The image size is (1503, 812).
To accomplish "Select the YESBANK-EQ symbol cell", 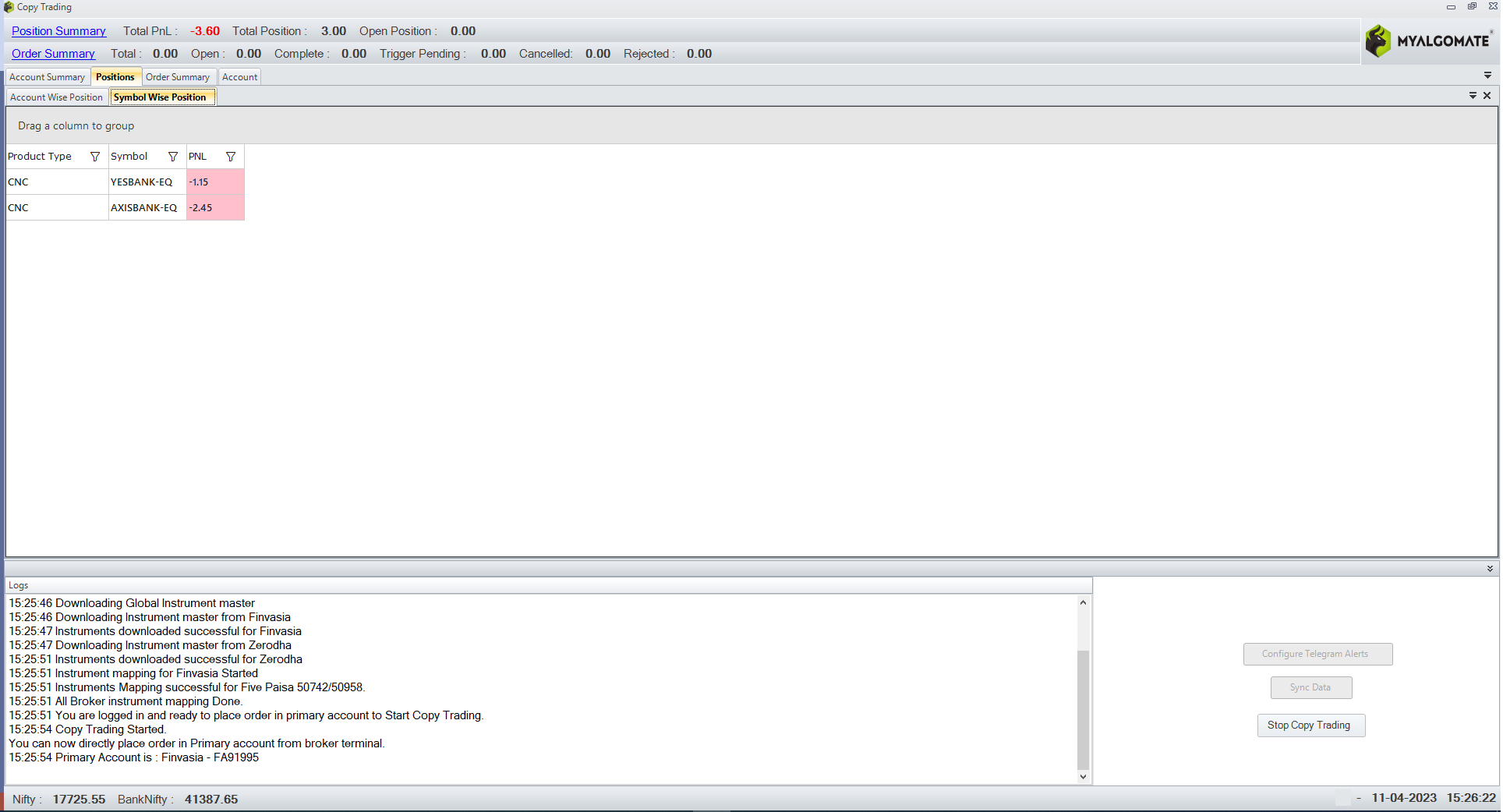I will pos(147,182).
